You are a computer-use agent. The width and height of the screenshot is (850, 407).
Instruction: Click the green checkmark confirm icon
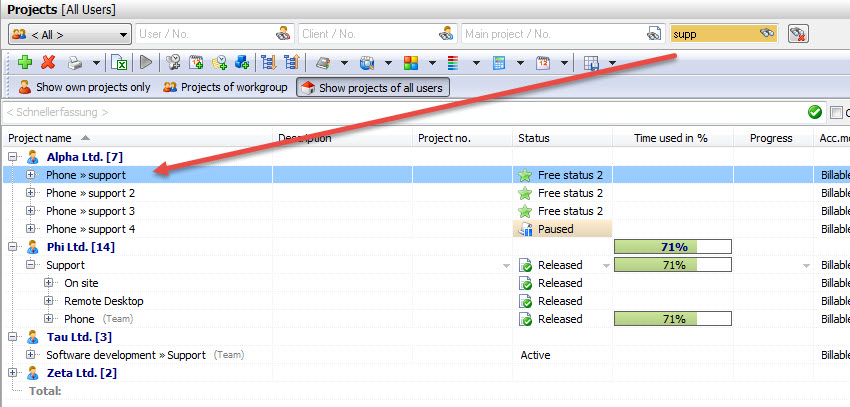tap(814, 112)
